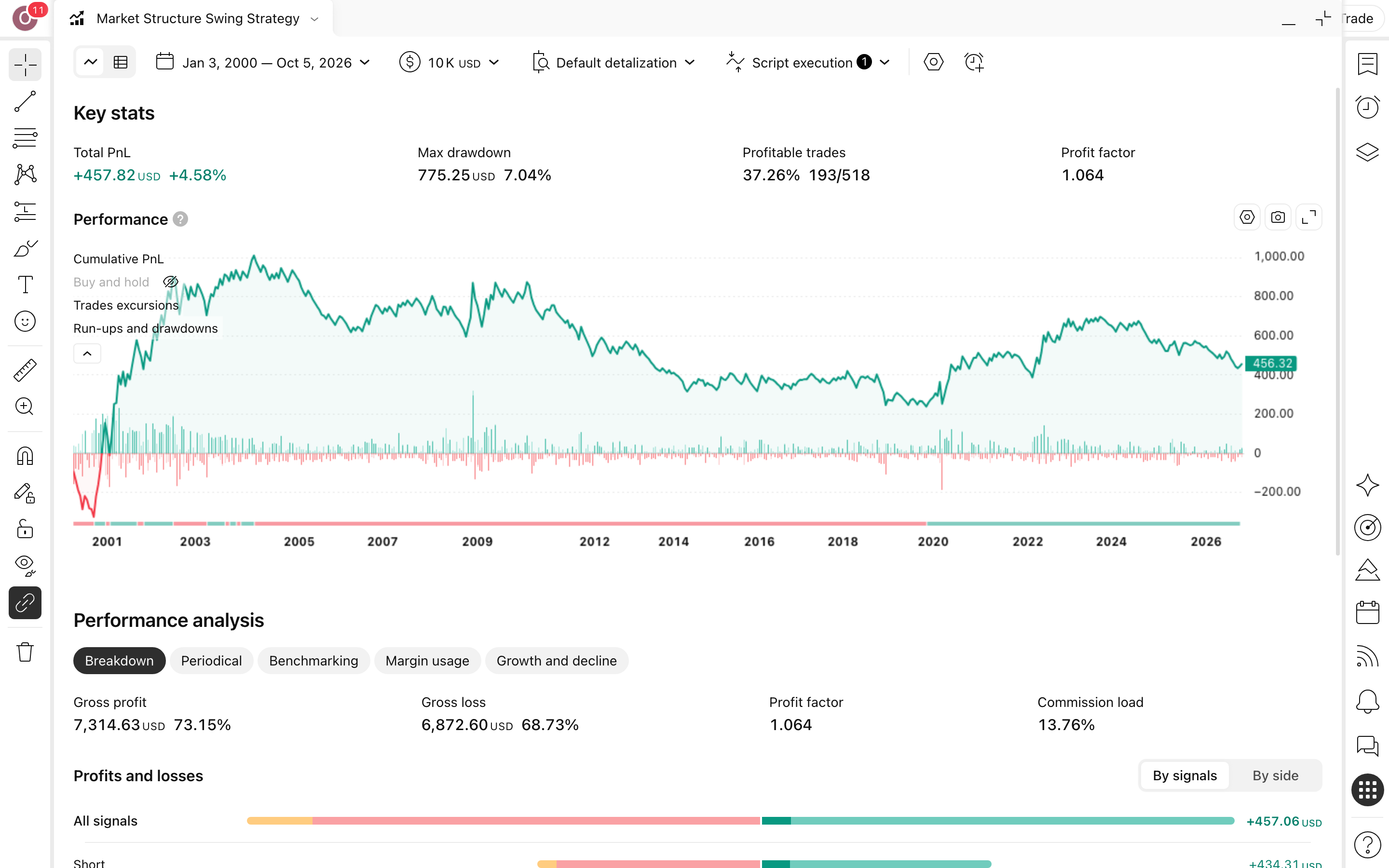The image size is (1389, 868).
Task: Show the hidden Buy and hold series
Action: click(x=170, y=282)
